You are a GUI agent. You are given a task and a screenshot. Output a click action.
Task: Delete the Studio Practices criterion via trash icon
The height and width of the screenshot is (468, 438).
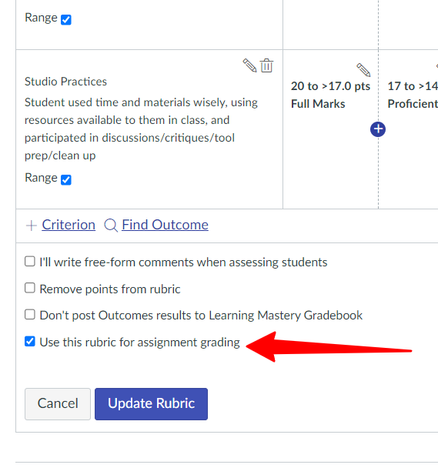pyautogui.click(x=267, y=65)
